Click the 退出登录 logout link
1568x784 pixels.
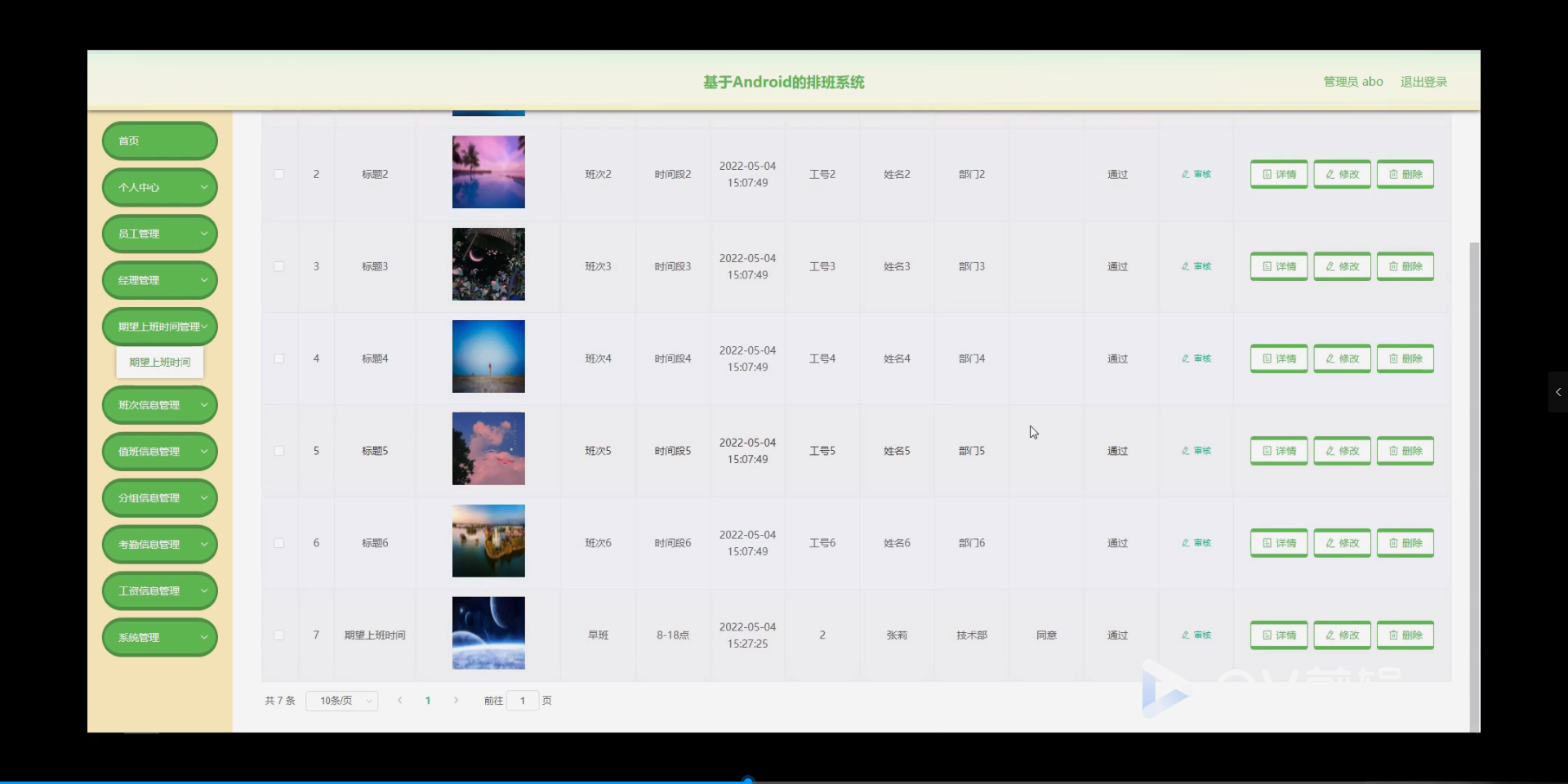tap(1423, 81)
